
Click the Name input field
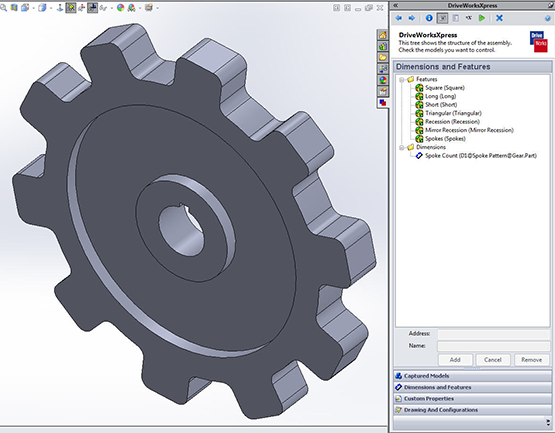click(x=494, y=346)
